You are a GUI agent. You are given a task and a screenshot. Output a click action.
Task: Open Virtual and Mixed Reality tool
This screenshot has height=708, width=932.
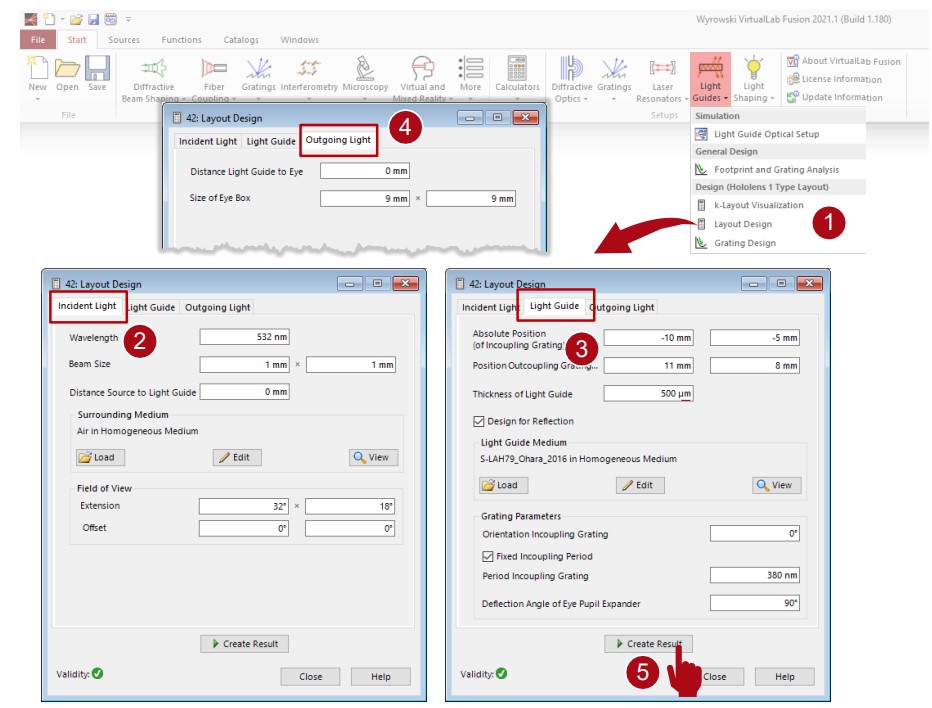tap(423, 78)
